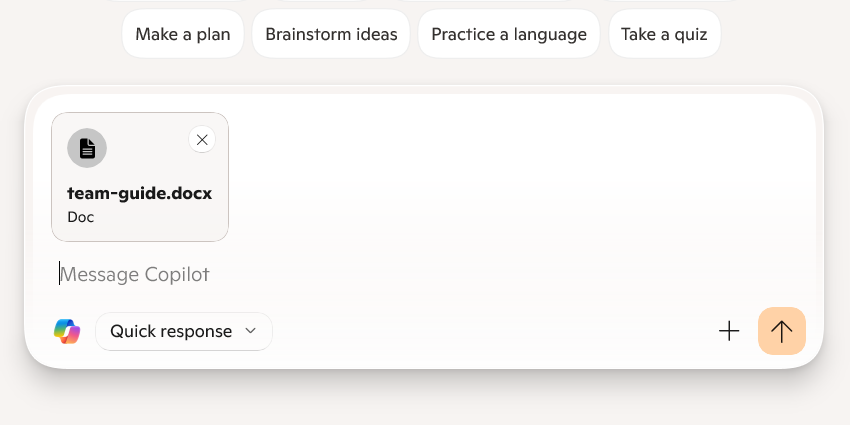
Task: Expand the chevron beside Quick response
Action: [251, 331]
